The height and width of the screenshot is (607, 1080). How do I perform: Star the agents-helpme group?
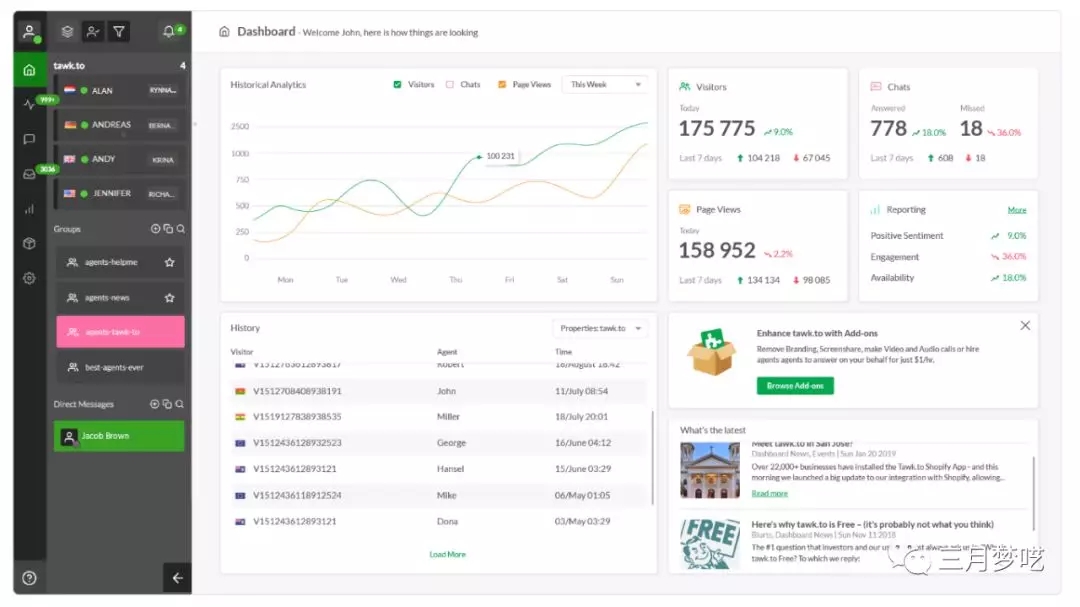(x=169, y=263)
